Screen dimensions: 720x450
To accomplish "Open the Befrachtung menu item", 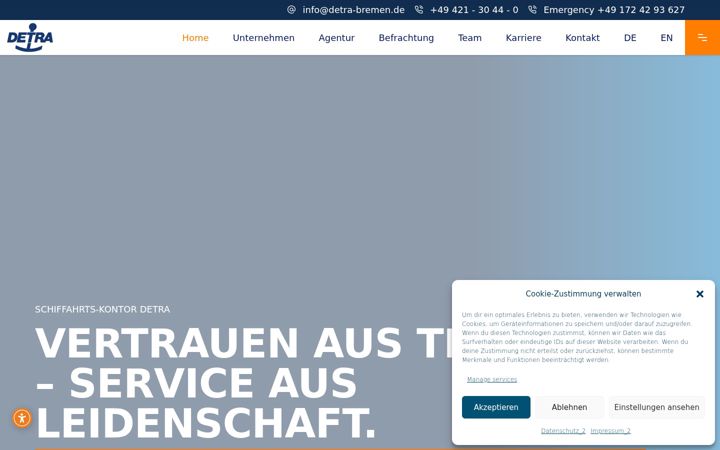I will (406, 38).
